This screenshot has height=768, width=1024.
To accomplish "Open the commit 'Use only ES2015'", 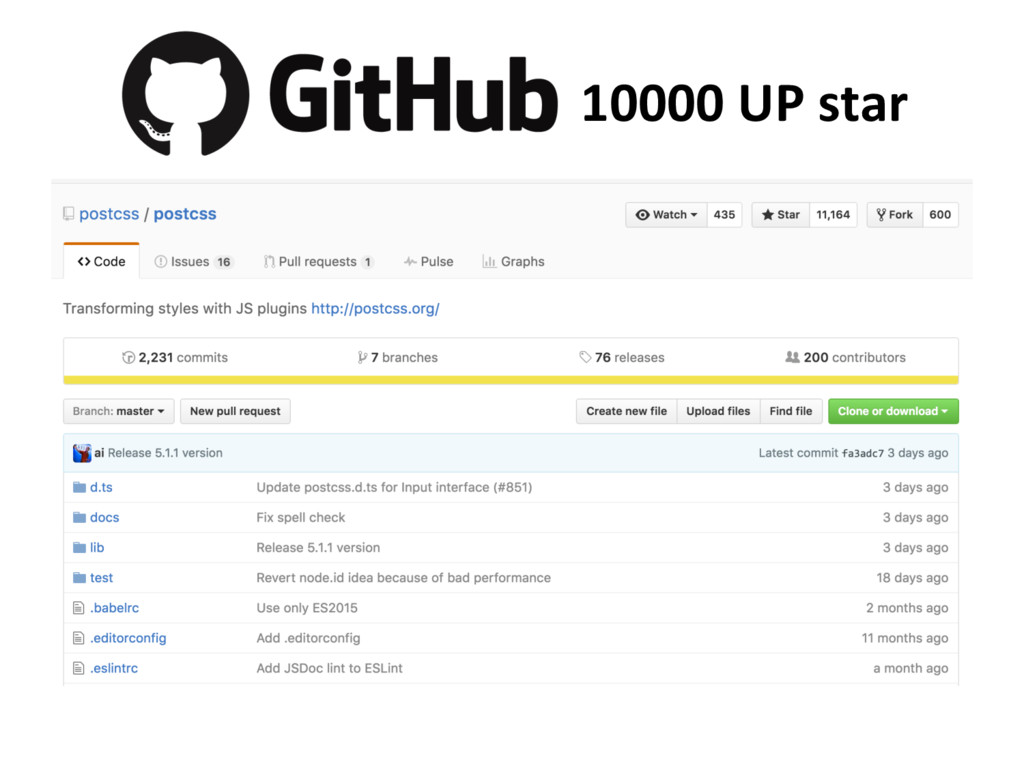I will click(x=307, y=608).
